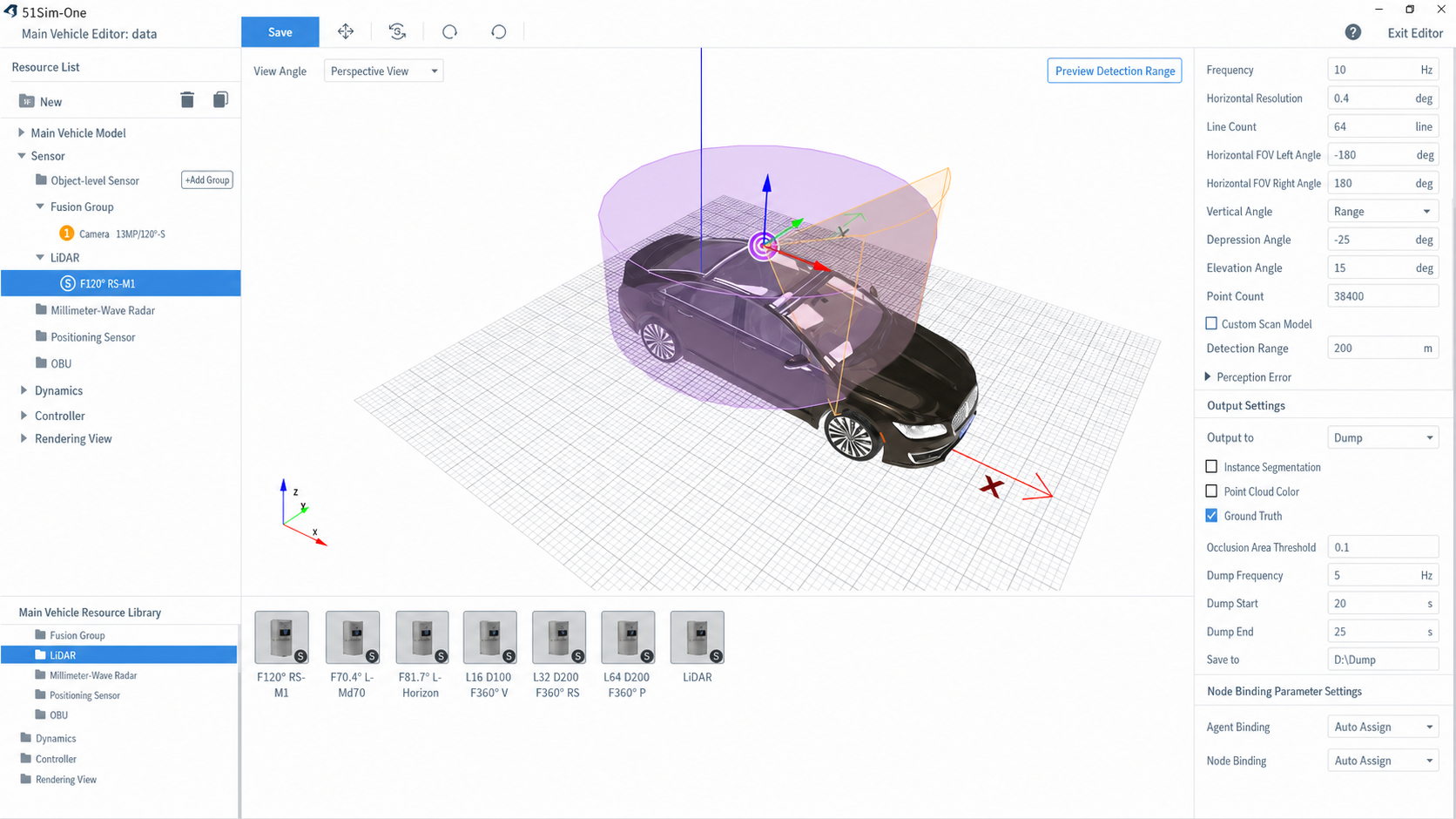Click Save button
The image size is (1456, 819).
coord(280,32)
